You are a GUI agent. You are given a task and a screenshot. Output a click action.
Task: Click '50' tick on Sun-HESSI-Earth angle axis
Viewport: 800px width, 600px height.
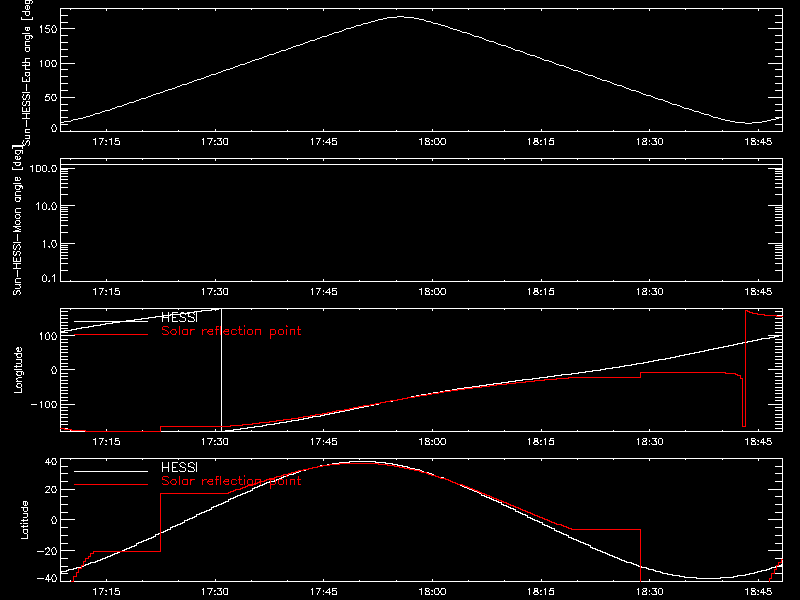tap(51, 97)
